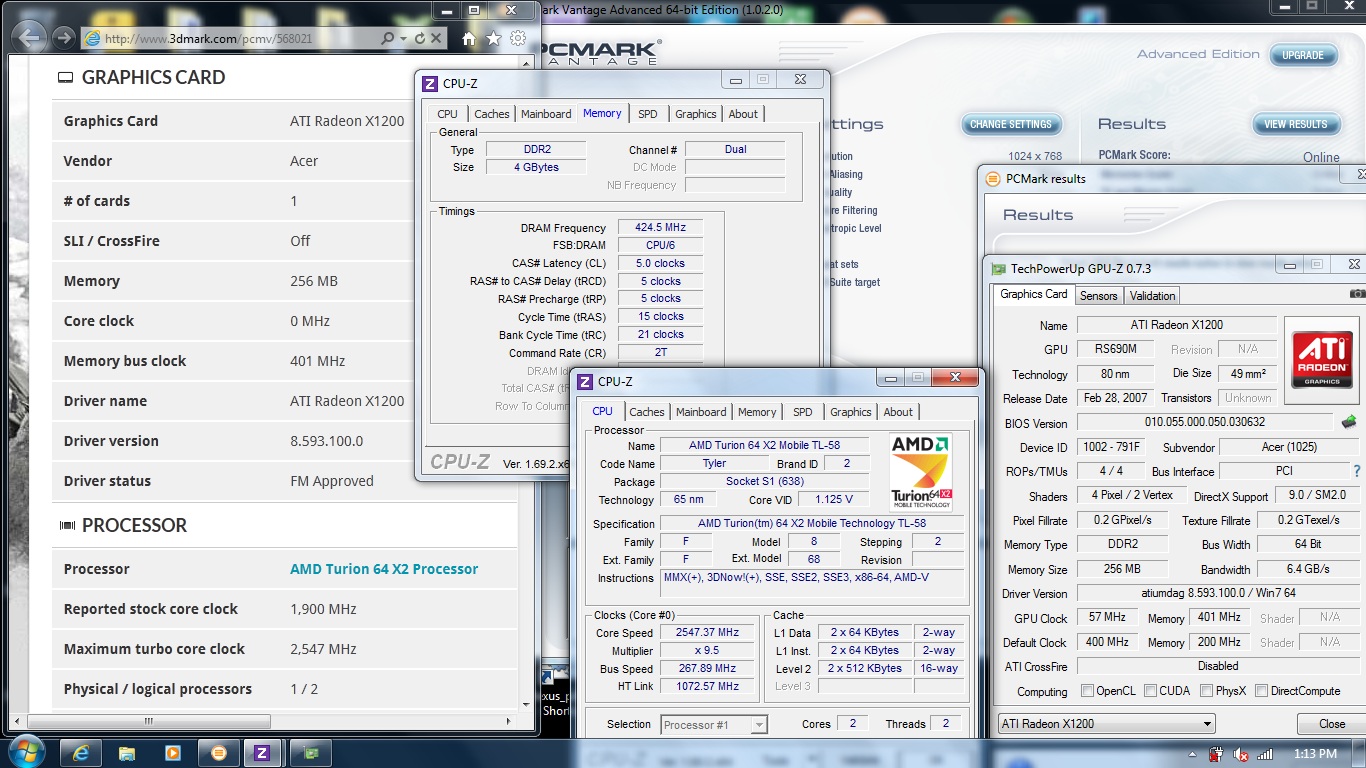Click the ATI Radeon logo in GPU-Z
The height and width of the screenshot is (768, 1366).
point(1322,361)
